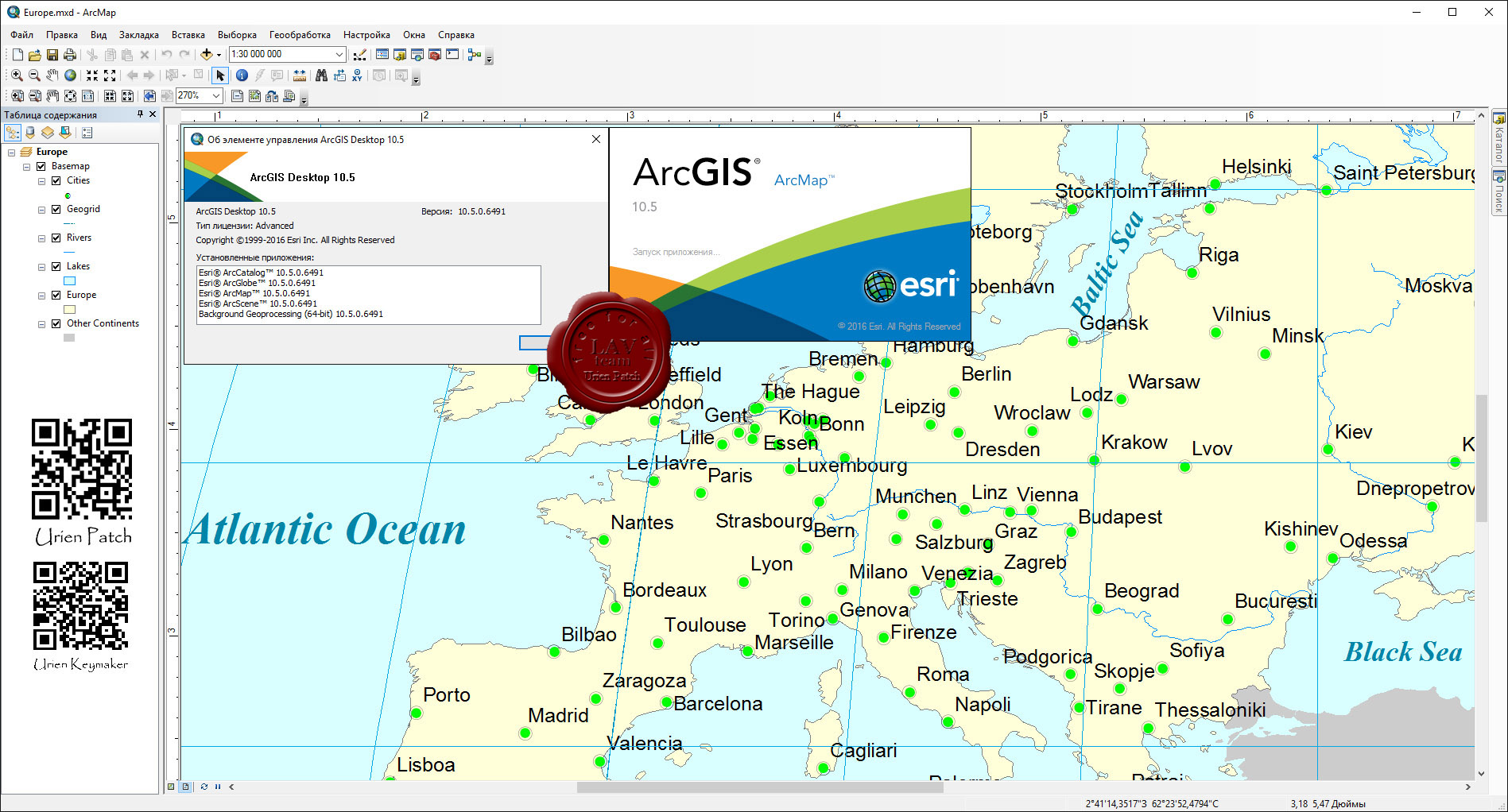Open the Правка menu
Viewport: 1508px width, 812px height.
(x=62, y=35)
